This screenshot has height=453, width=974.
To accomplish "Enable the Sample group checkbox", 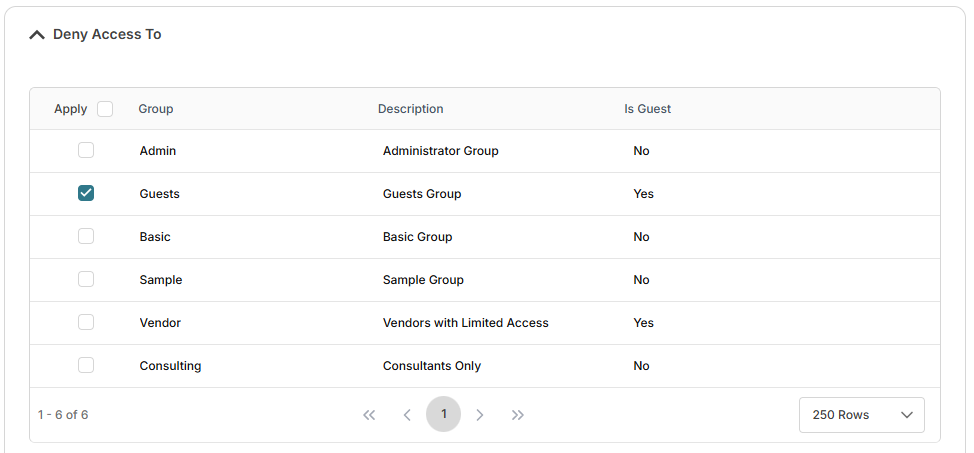I will click(x=86, y=280).
